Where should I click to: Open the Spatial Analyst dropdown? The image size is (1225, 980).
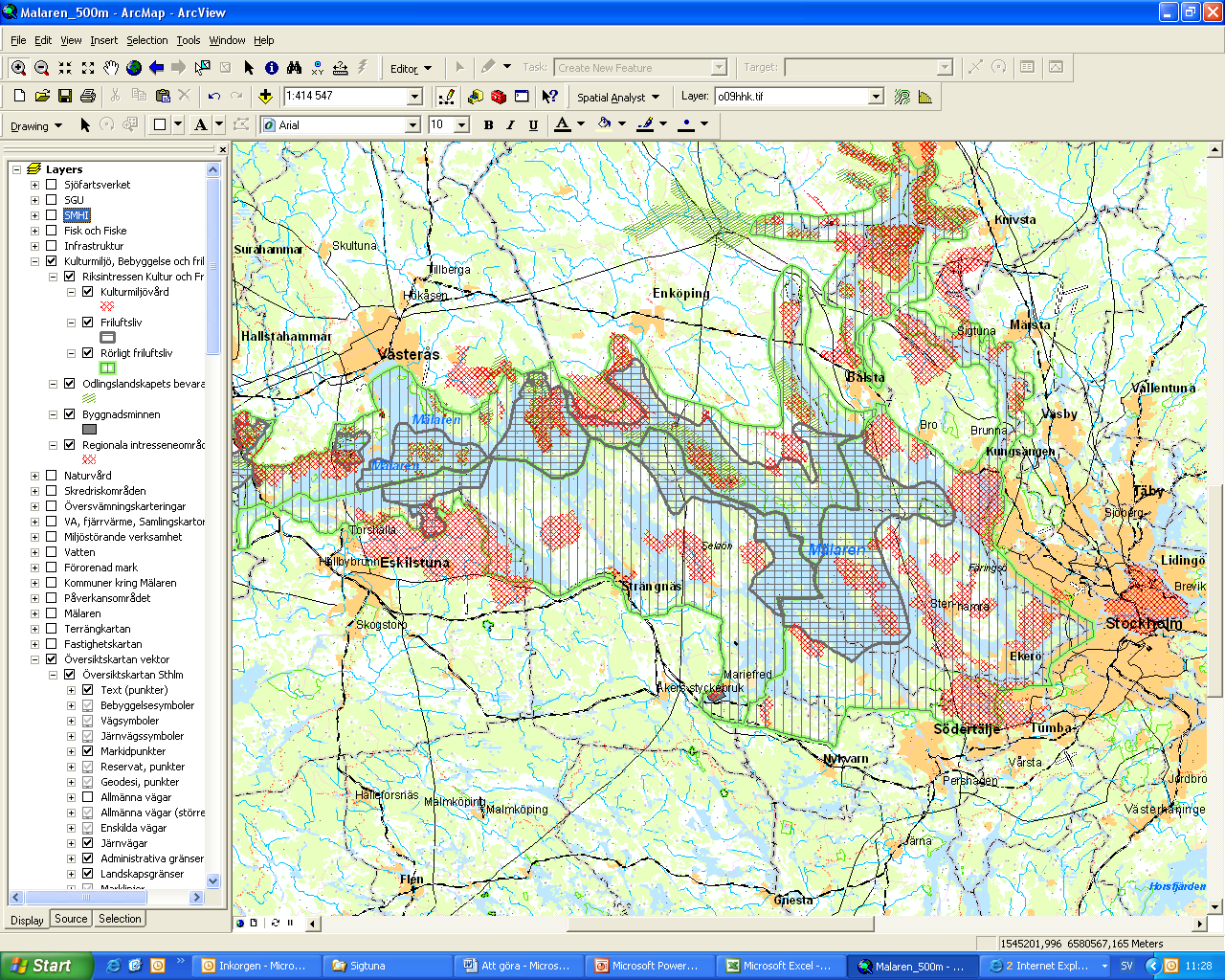coord(617,97)
